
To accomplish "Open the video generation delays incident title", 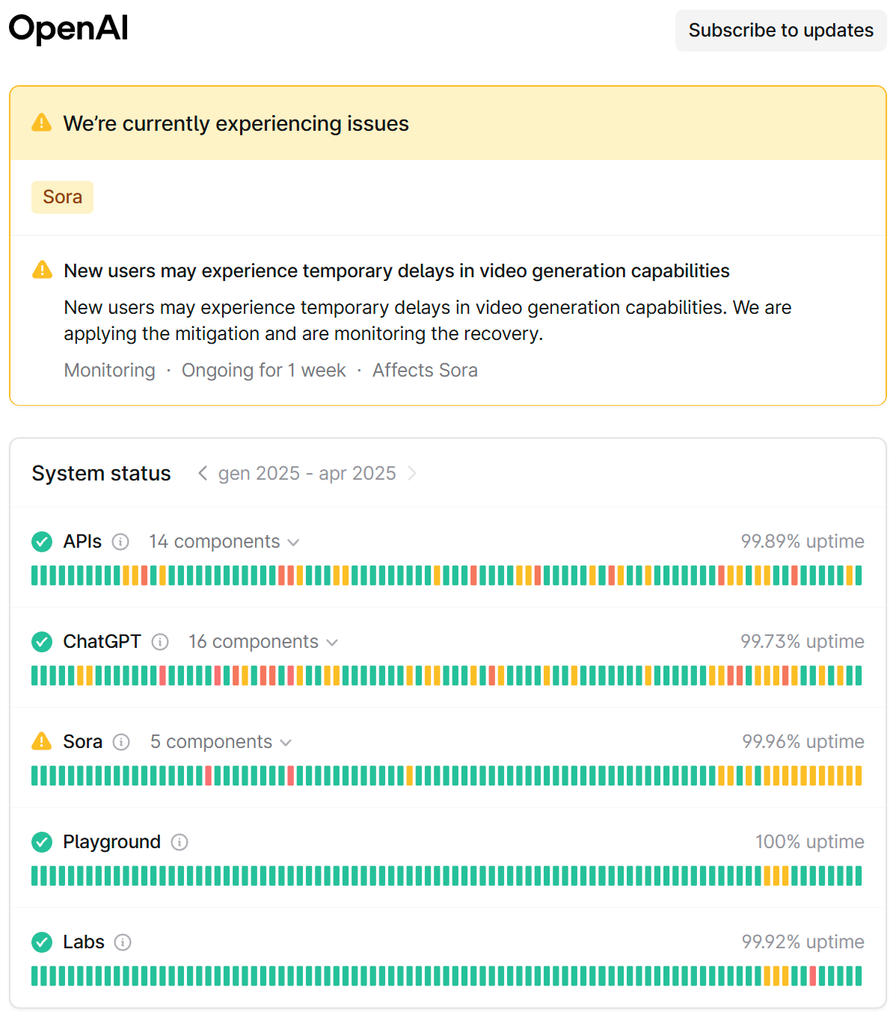I will point(396,271).
